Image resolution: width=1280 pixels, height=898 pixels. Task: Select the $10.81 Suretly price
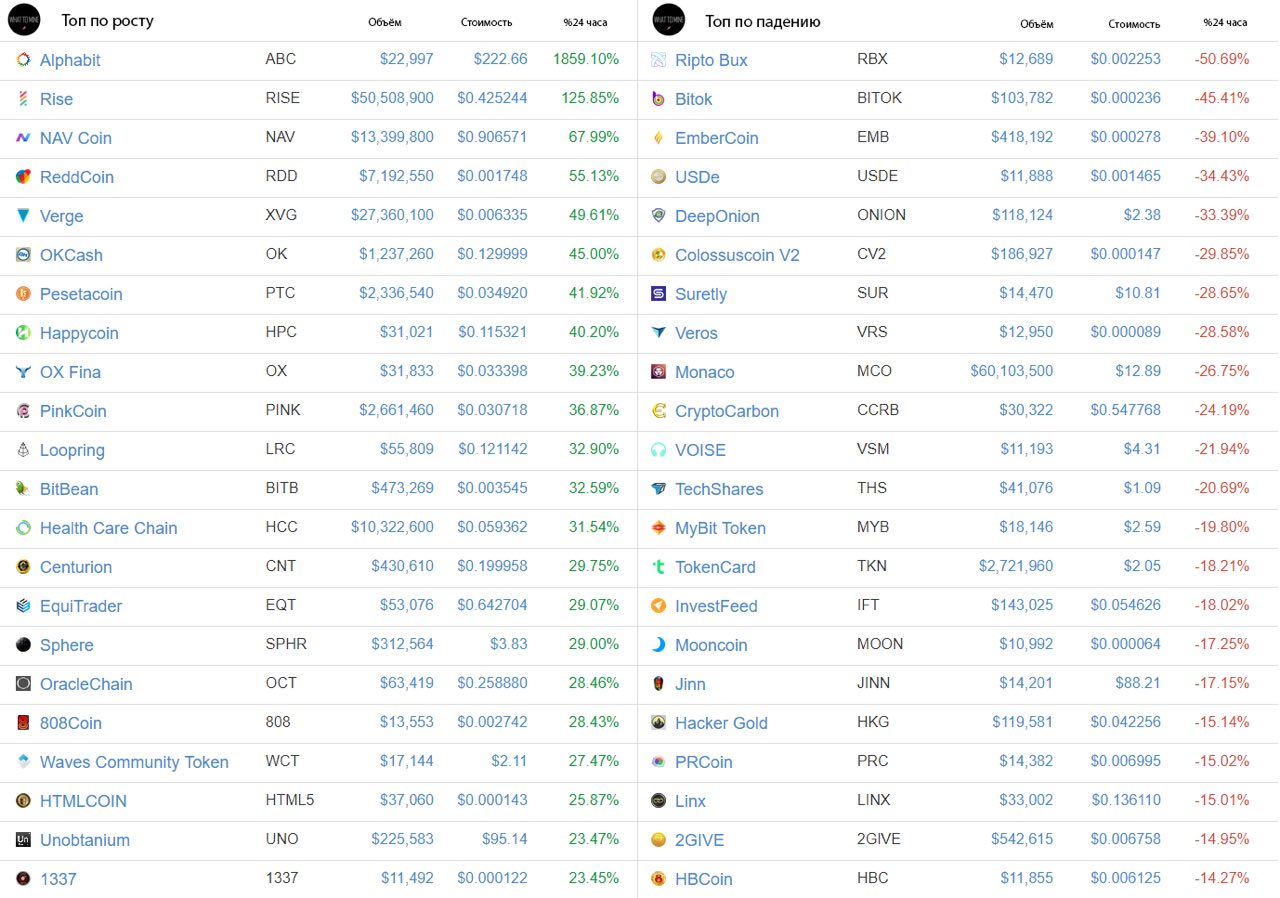(x=1138, y=293)
